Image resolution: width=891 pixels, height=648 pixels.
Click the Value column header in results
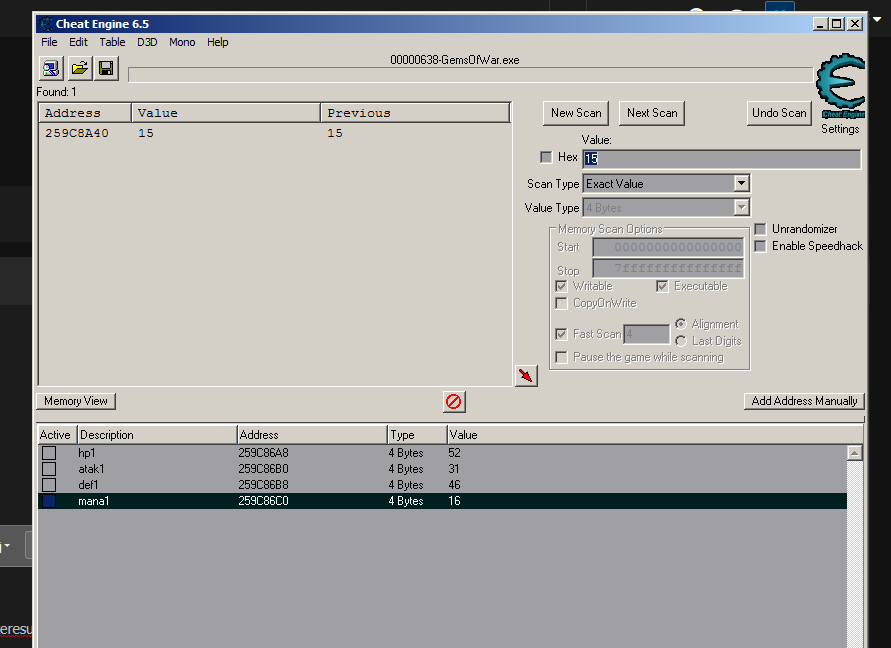point(226,113)
